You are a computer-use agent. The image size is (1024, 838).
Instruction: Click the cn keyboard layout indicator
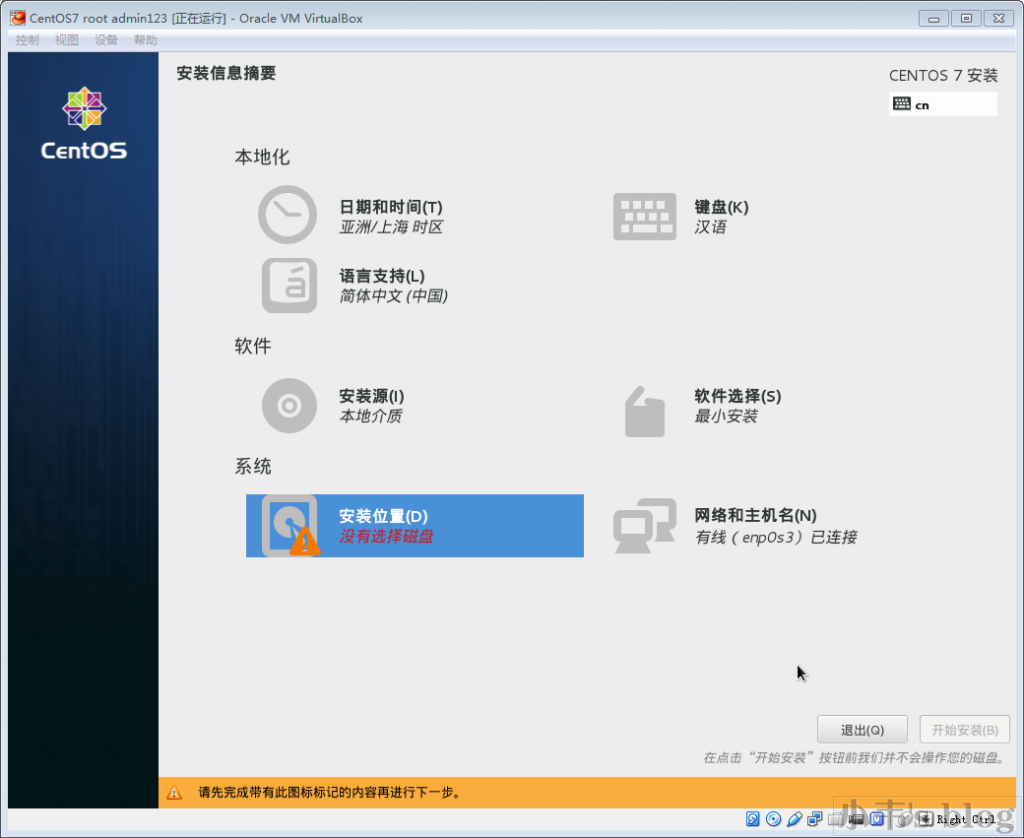[x=942, y=105]
